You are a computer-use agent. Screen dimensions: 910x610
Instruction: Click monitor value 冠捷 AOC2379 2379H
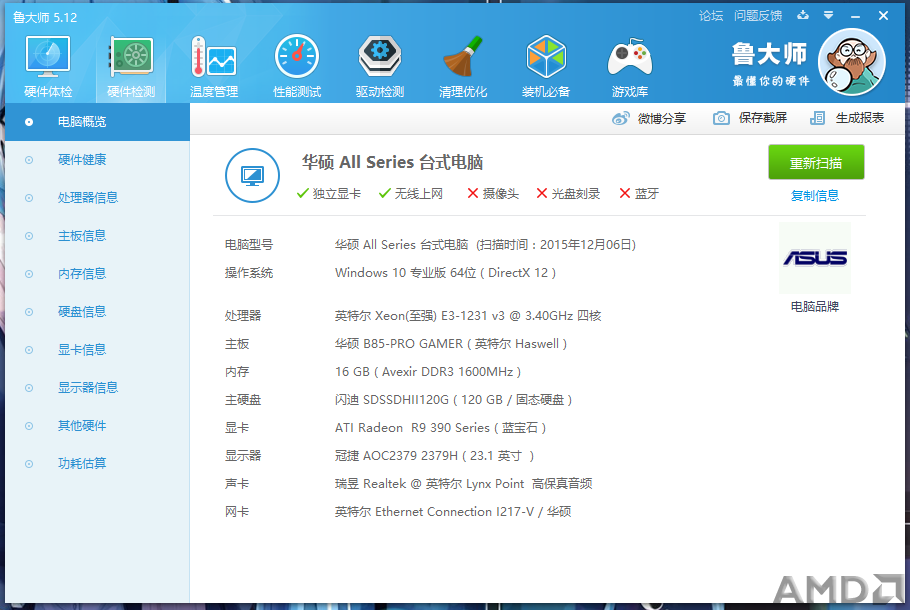434,456
